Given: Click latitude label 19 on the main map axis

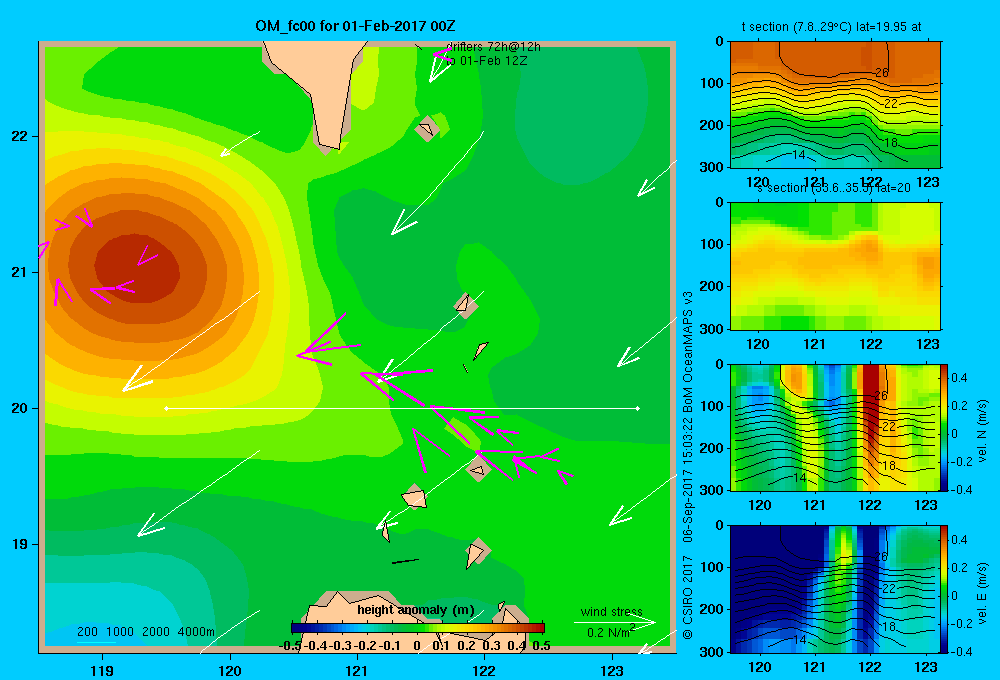Looking at the screenshot, I should pyautogui.click(x=20, y=544).
